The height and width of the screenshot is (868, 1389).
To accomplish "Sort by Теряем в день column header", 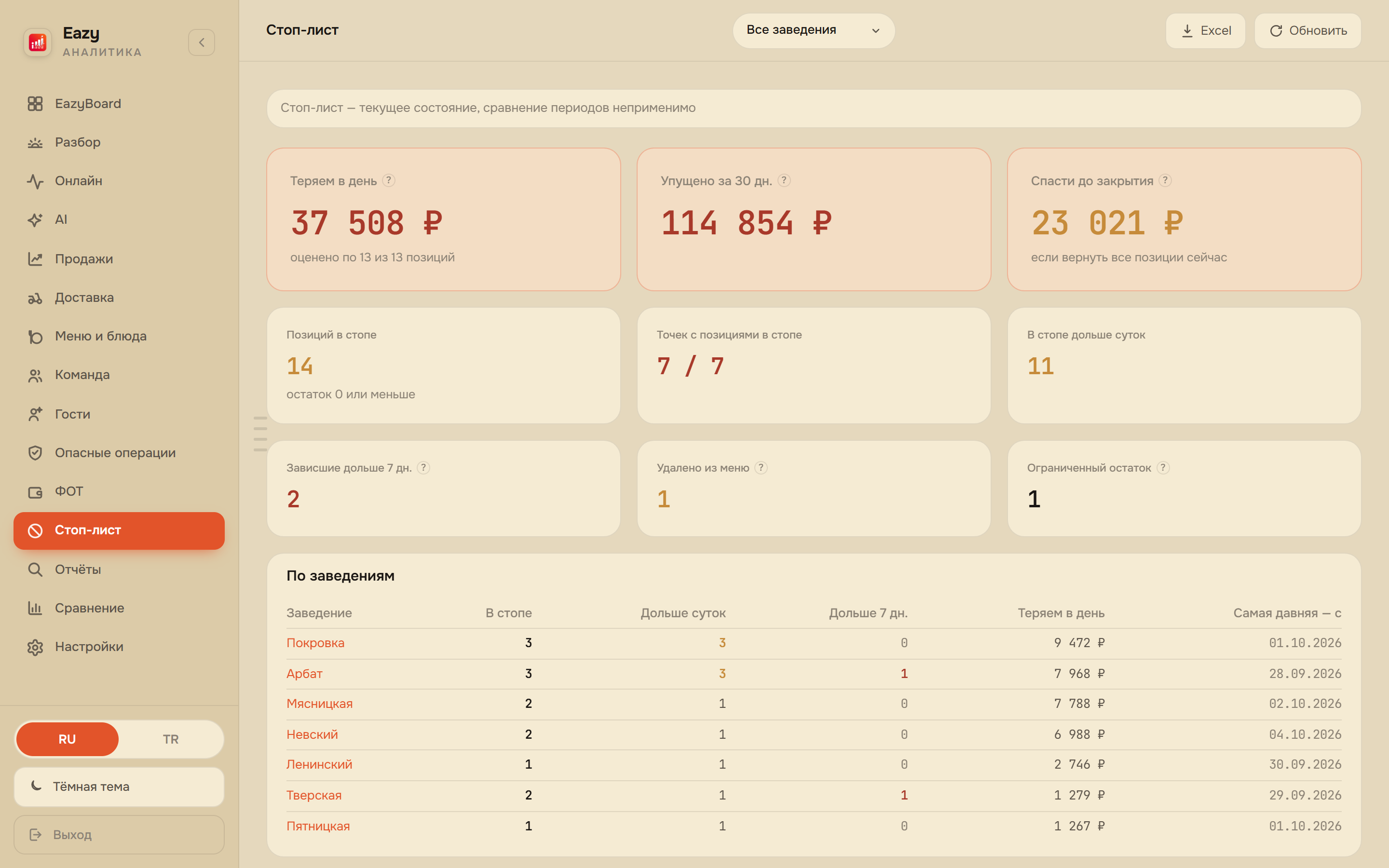I will [1061, 613].
